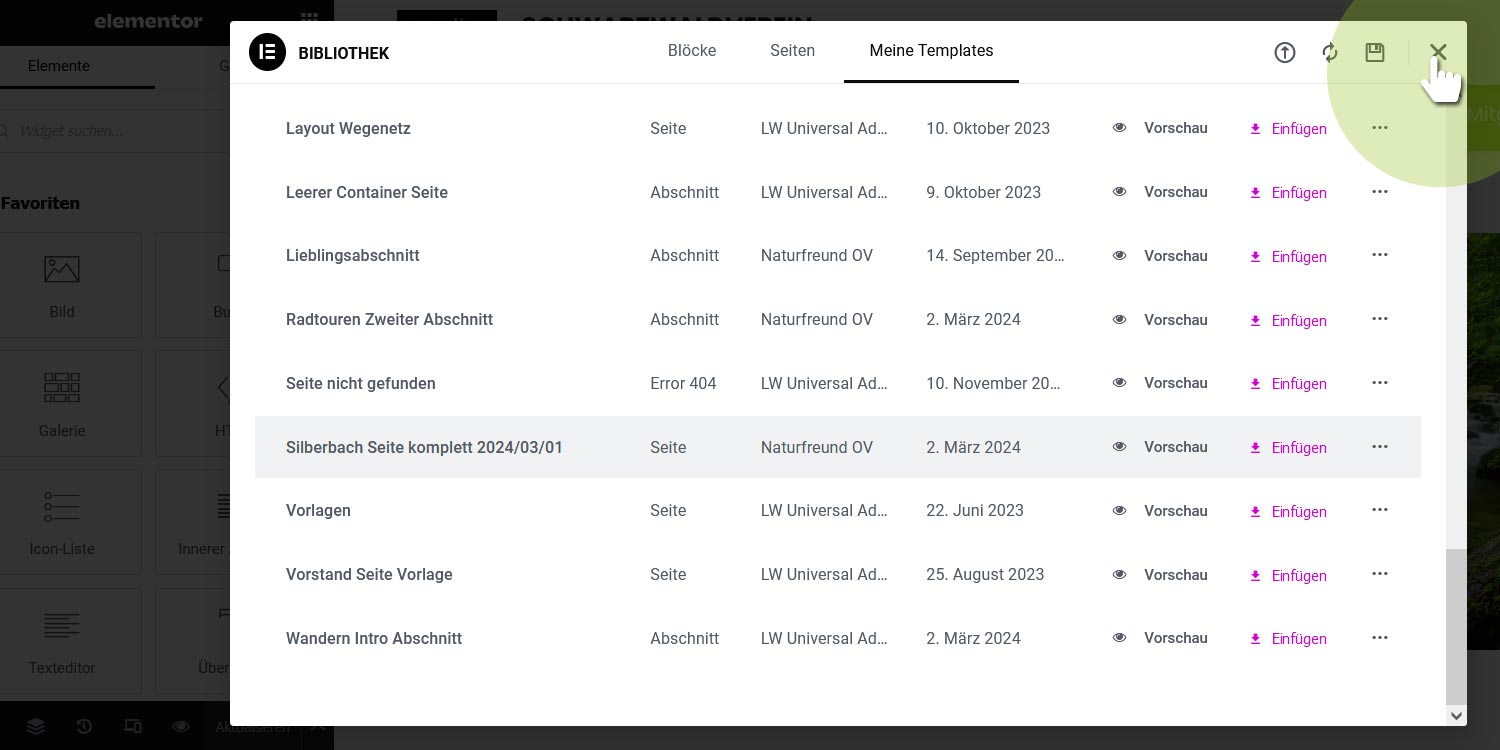Insert the Radtouren Zweiter Abschnitt template

pyautogui.click(x=1288, y=321)
